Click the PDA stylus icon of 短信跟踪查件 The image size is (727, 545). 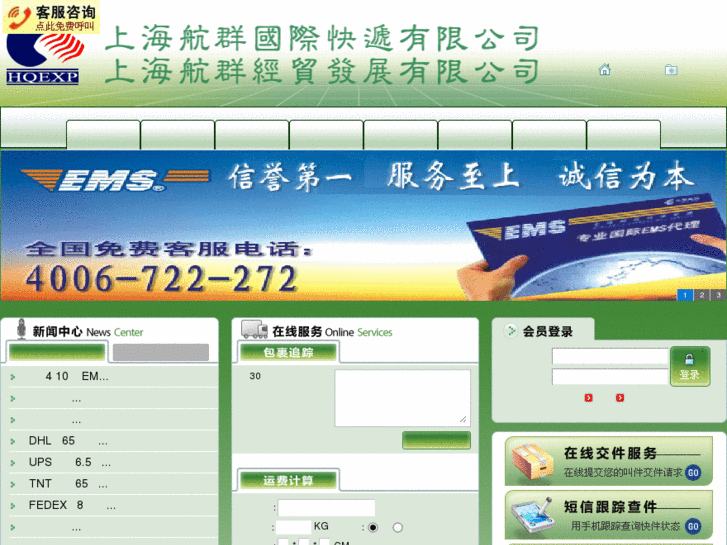coord(533,515)
